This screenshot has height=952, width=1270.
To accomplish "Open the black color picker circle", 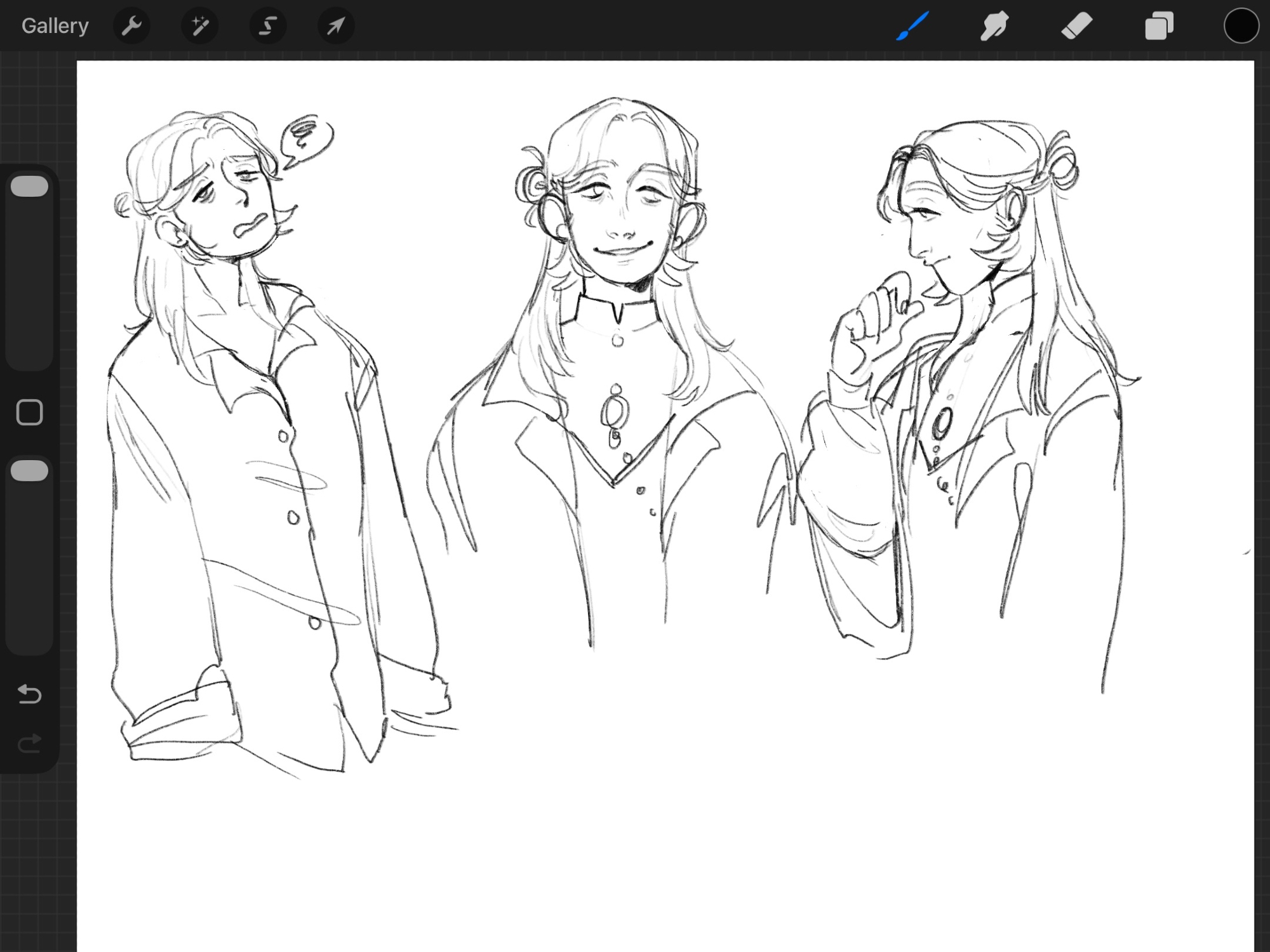I will pos(1241,26).
